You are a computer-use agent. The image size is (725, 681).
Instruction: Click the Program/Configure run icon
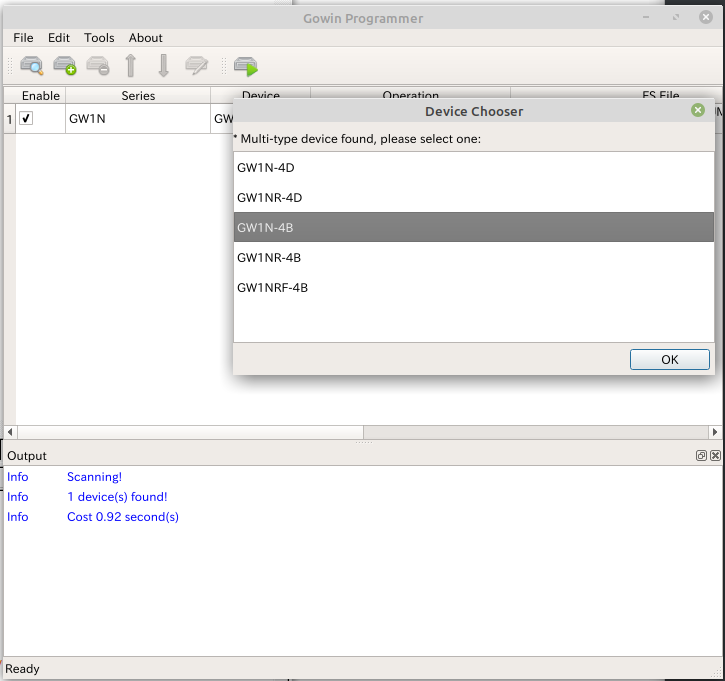click(246, 67)
